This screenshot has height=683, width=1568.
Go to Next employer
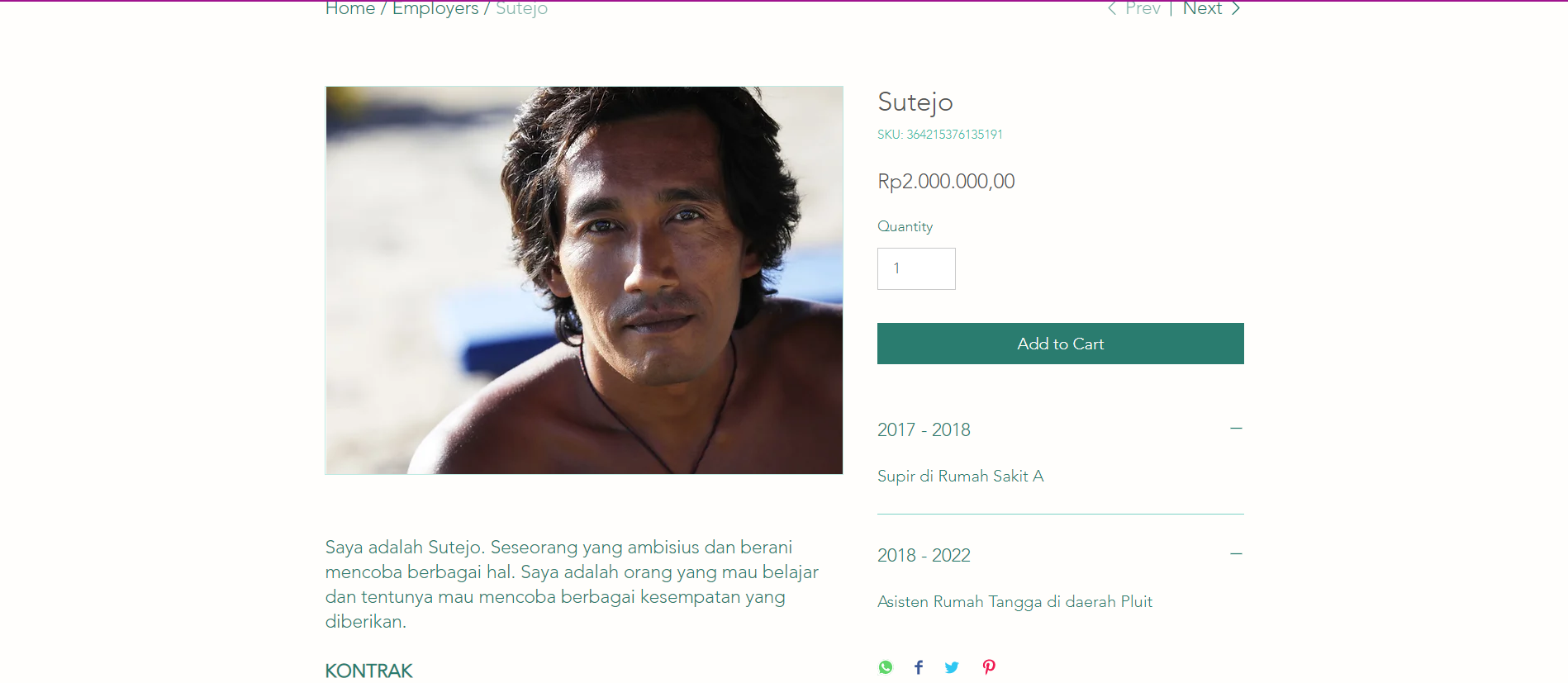(x=1202, y=8)
